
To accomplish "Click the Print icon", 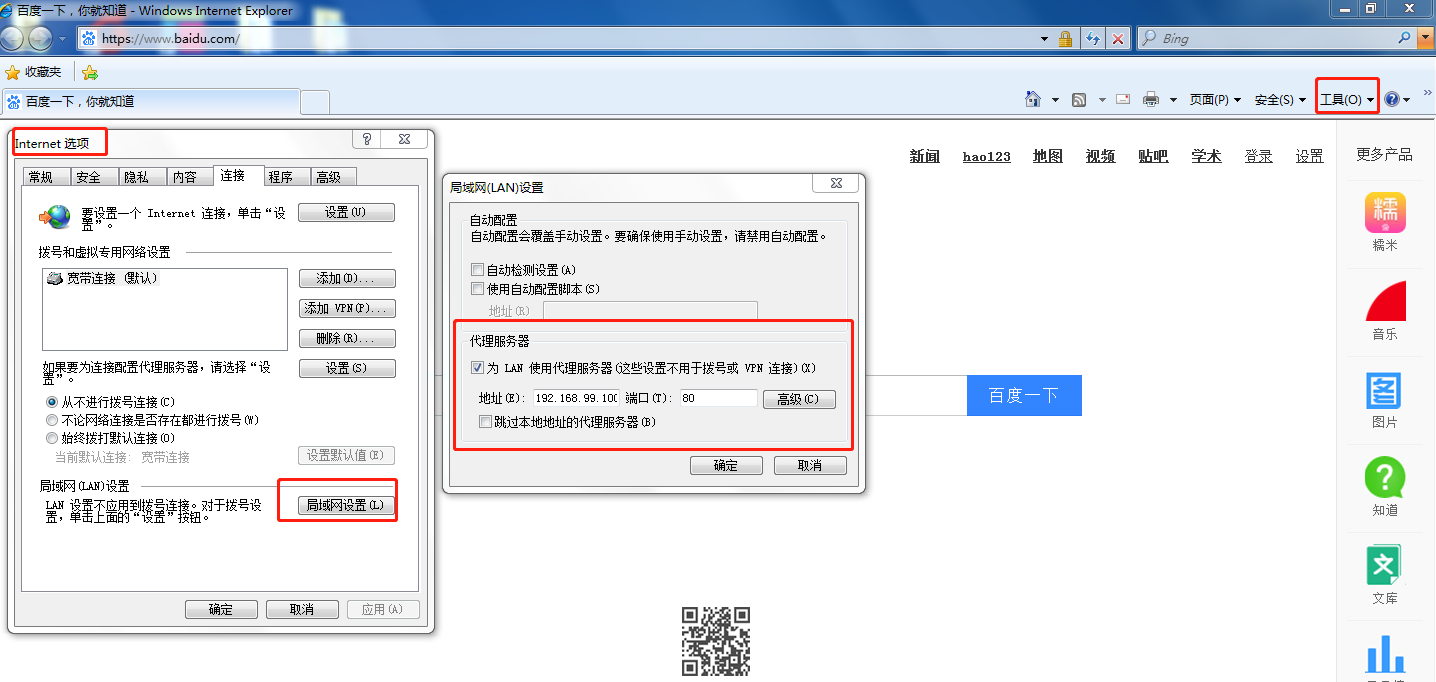I will pos(1151,99).
